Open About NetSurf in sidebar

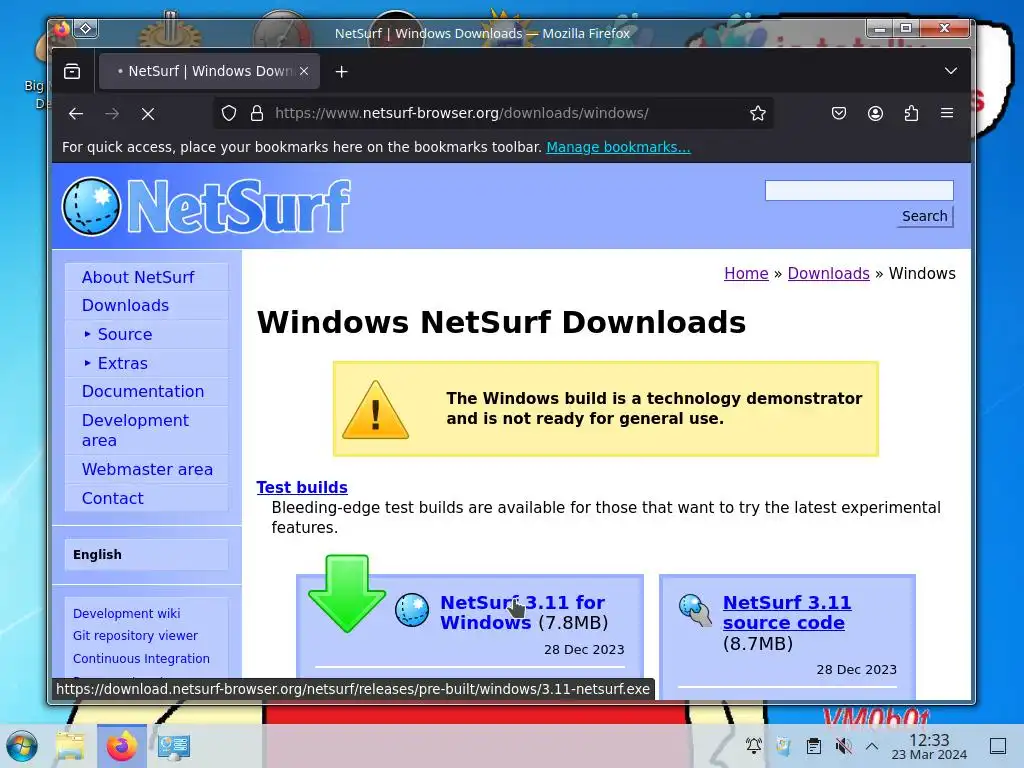pyautogui.click(x=138, y=277)
